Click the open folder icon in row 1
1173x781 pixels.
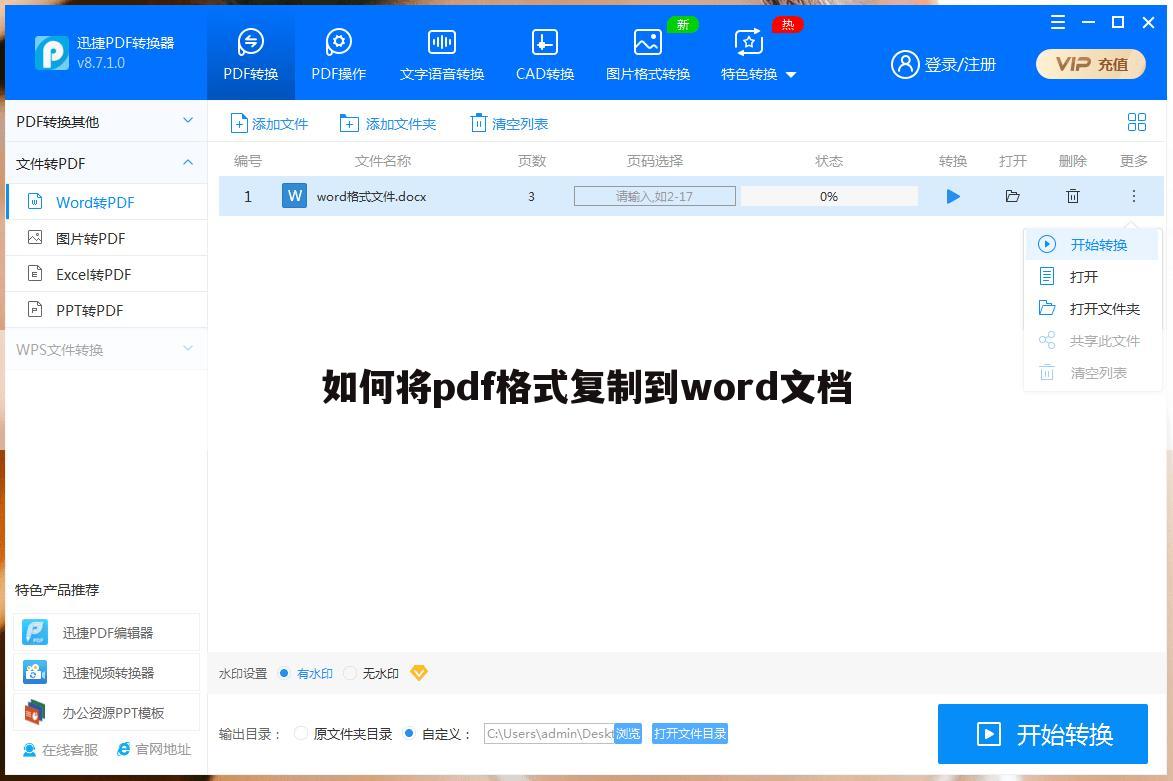pos(1012,196)
